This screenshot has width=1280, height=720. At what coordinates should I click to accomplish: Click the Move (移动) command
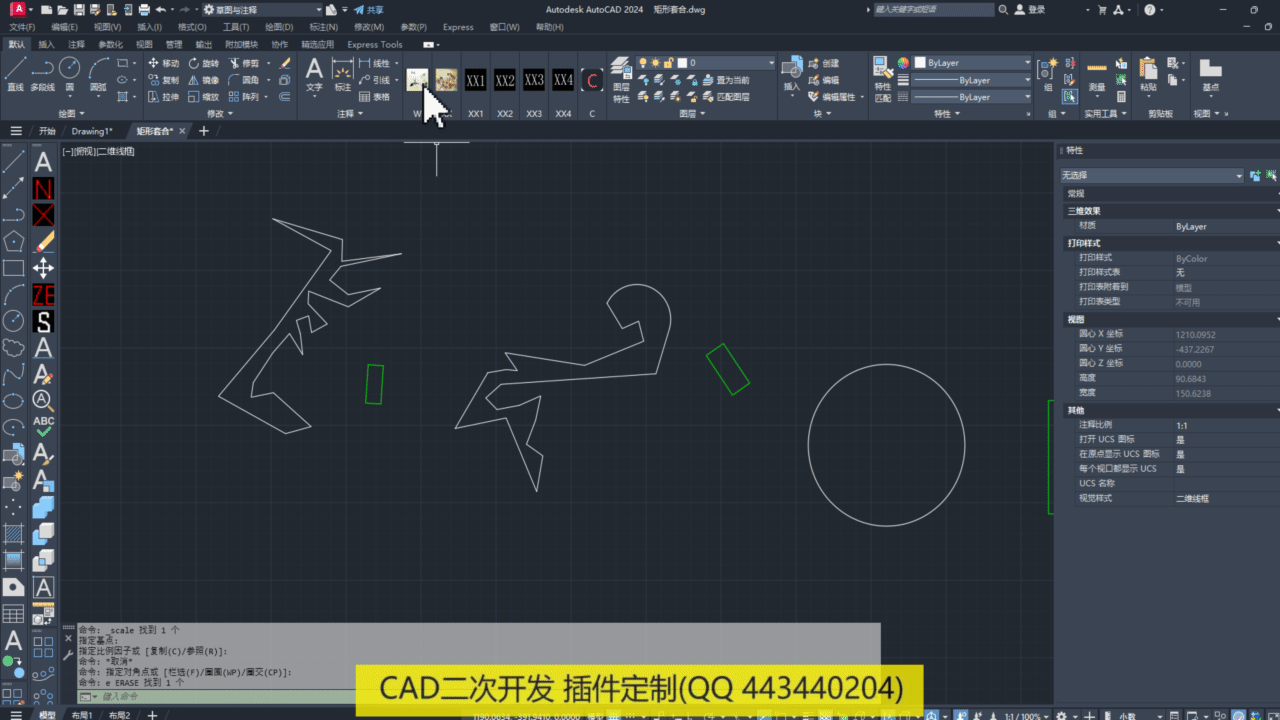coord(164,63)
